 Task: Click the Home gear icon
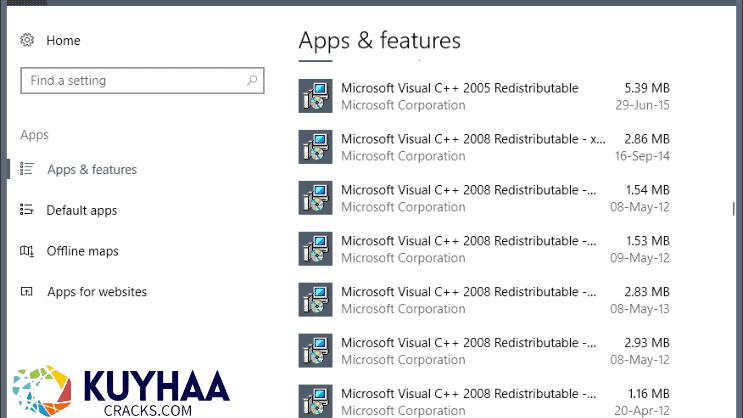(x=27, y=40)
